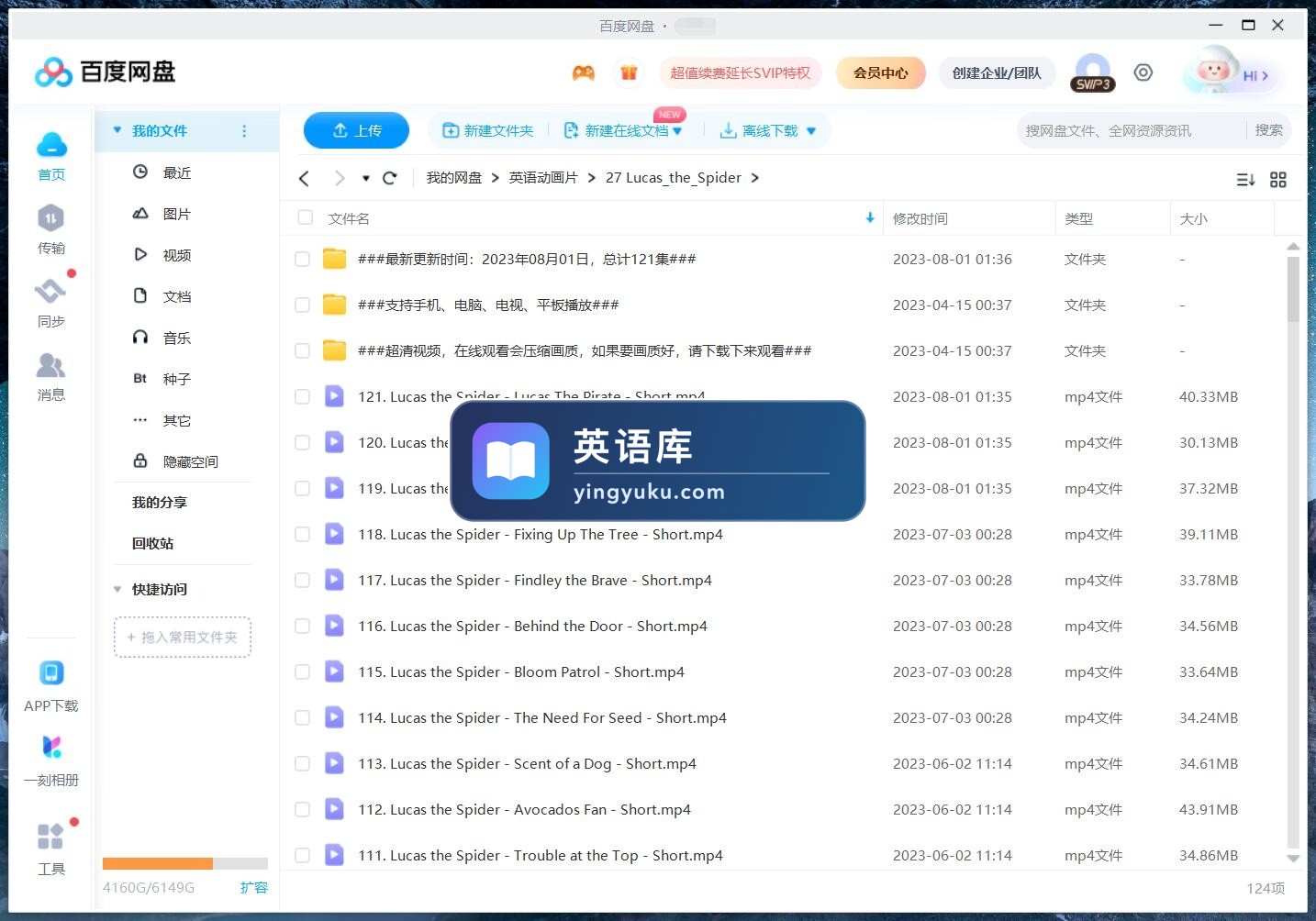Collapse the 快捷访问 section arrow

pos(117,589)
